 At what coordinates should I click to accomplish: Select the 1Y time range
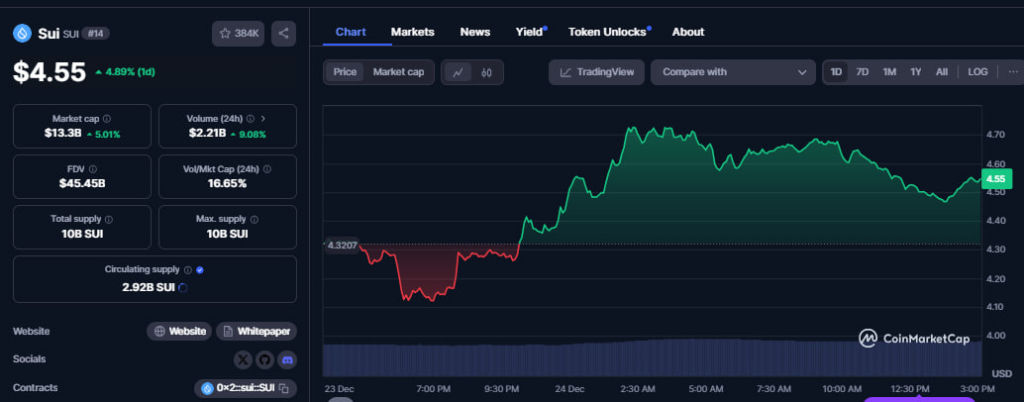pyautogui.click(x=916, y=72)
